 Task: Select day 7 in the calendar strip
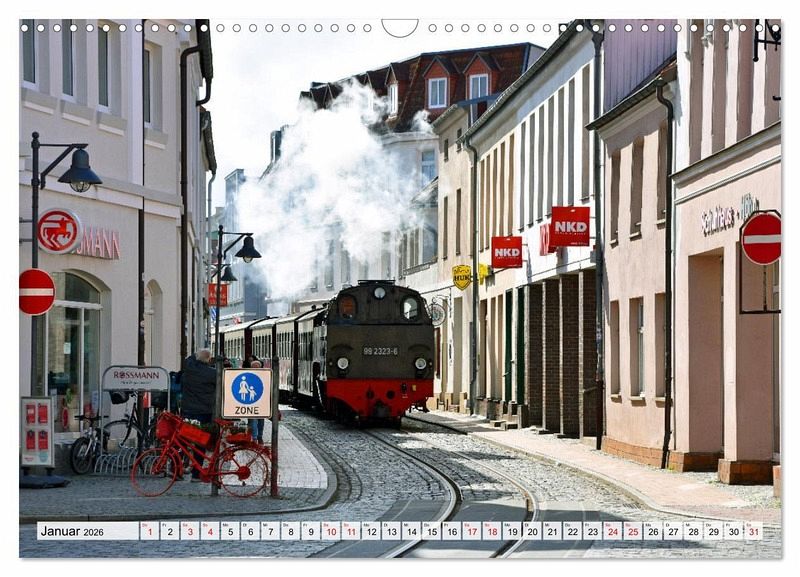270,531
